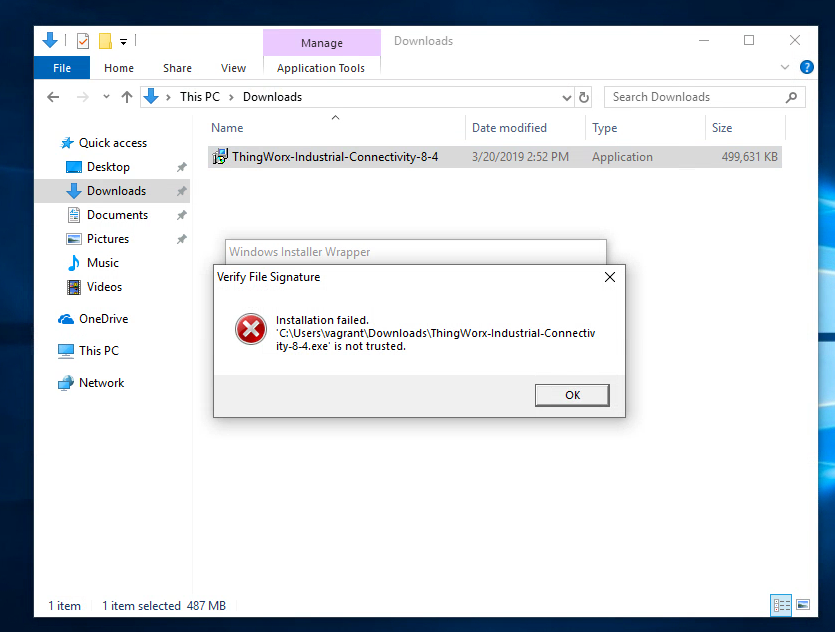Image resolution: width=835 pixels, height=632 pixels.
Task: Click OK in the Verify File Signature dialog
Action: (x=572, y=395)
